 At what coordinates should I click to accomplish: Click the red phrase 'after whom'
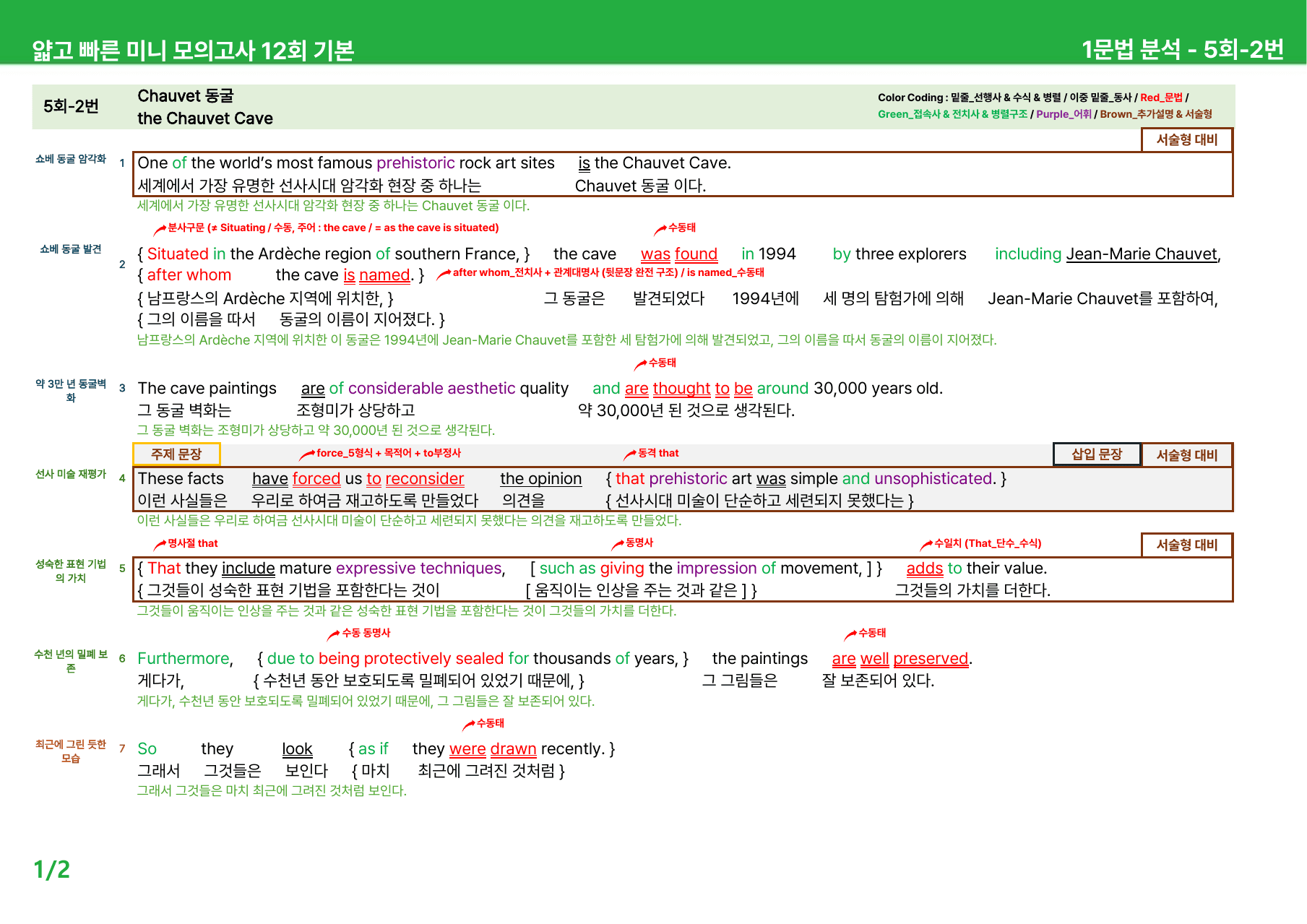click(189, 275)
